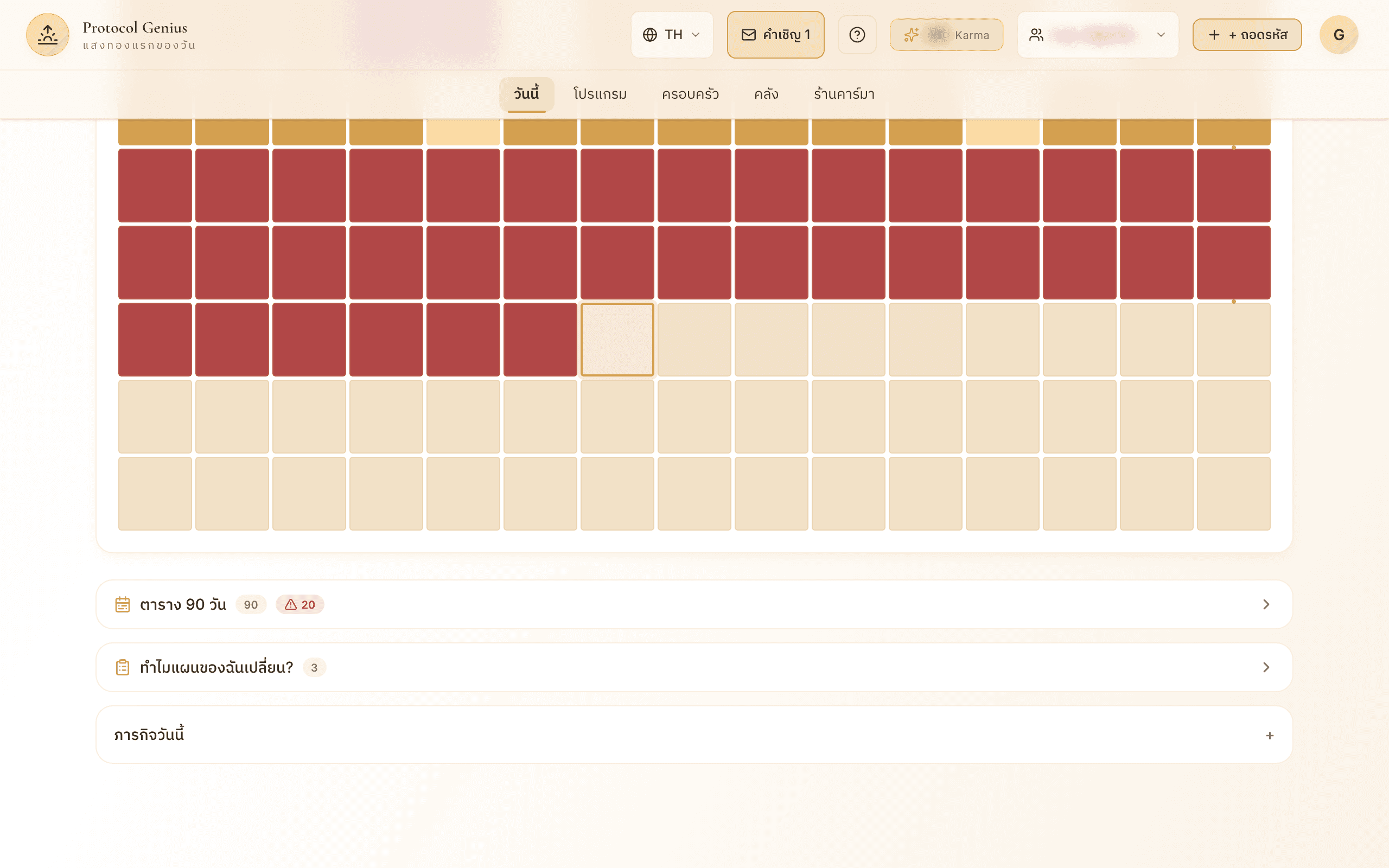Open the Karma sparkle badge
The width and height of the screenshot is (1389, 868).
[946, 34]
